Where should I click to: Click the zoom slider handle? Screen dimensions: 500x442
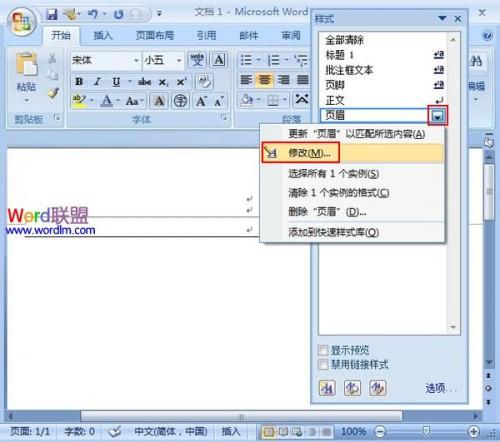(x=426, y=431)
